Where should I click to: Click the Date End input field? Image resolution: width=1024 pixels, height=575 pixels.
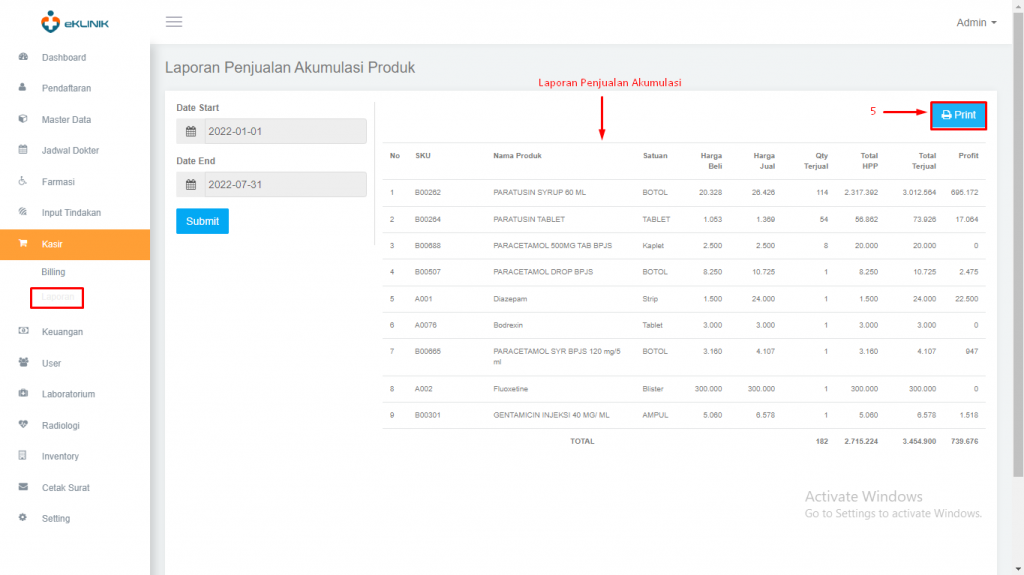click(284, 185)
